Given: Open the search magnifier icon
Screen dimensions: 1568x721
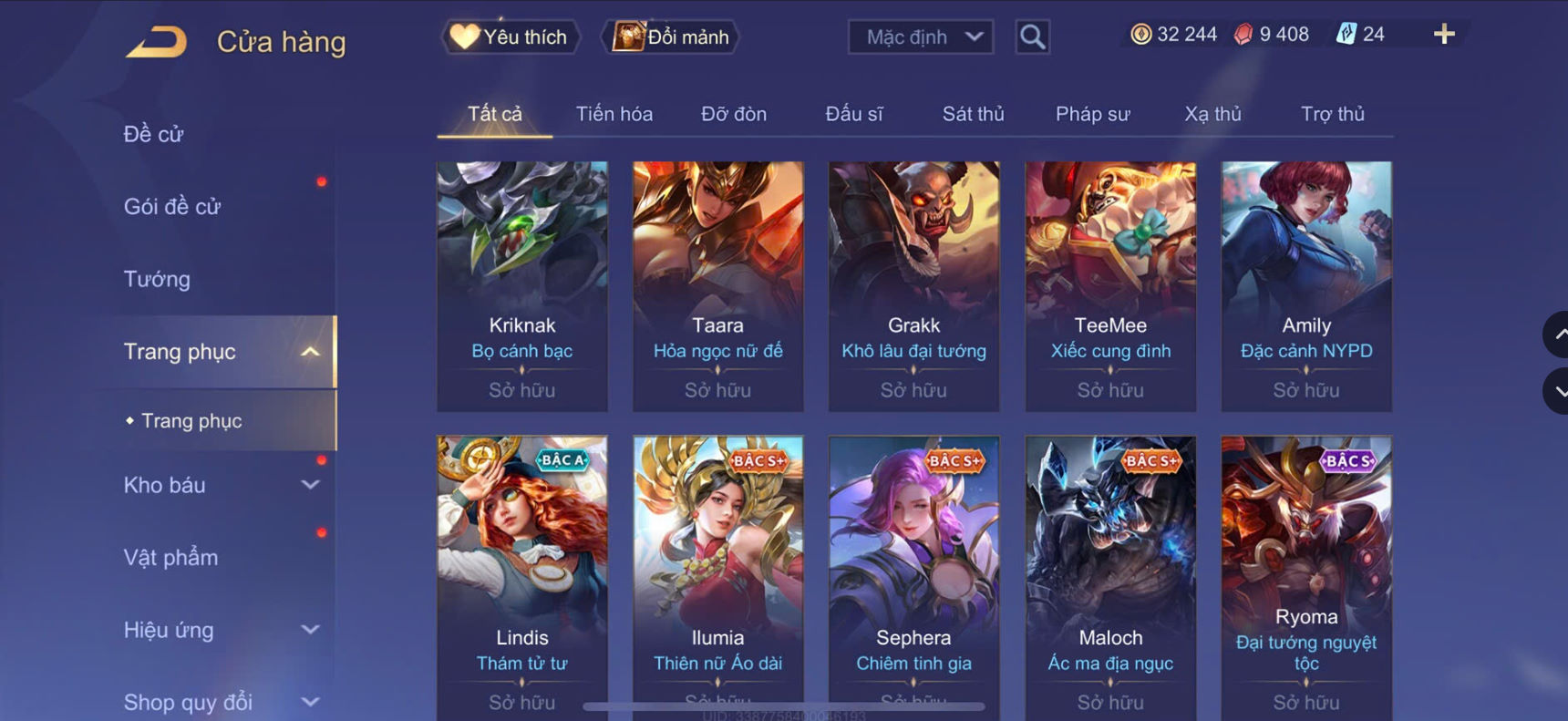Looking at the screenshot, I should [1032, 36].
